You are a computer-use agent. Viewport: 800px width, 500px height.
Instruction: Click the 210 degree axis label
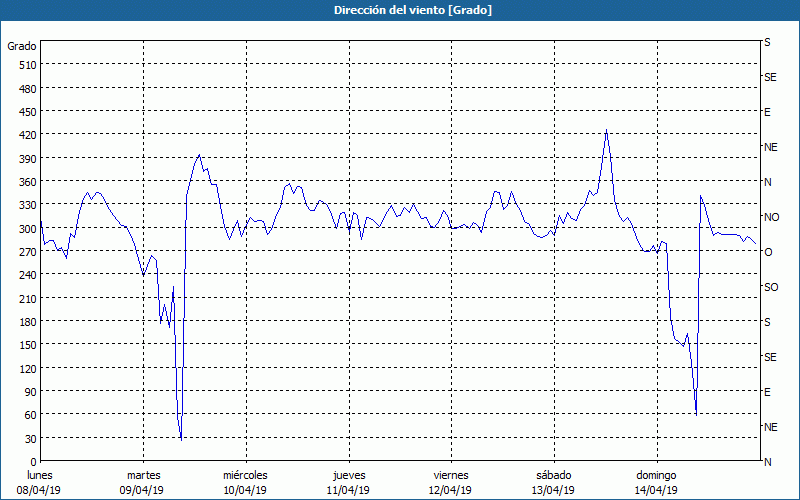(28, 298)
